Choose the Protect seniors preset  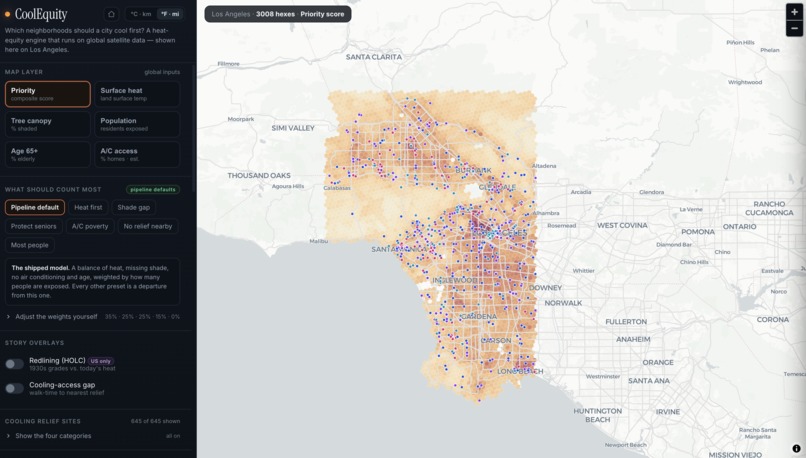(33, 226)
